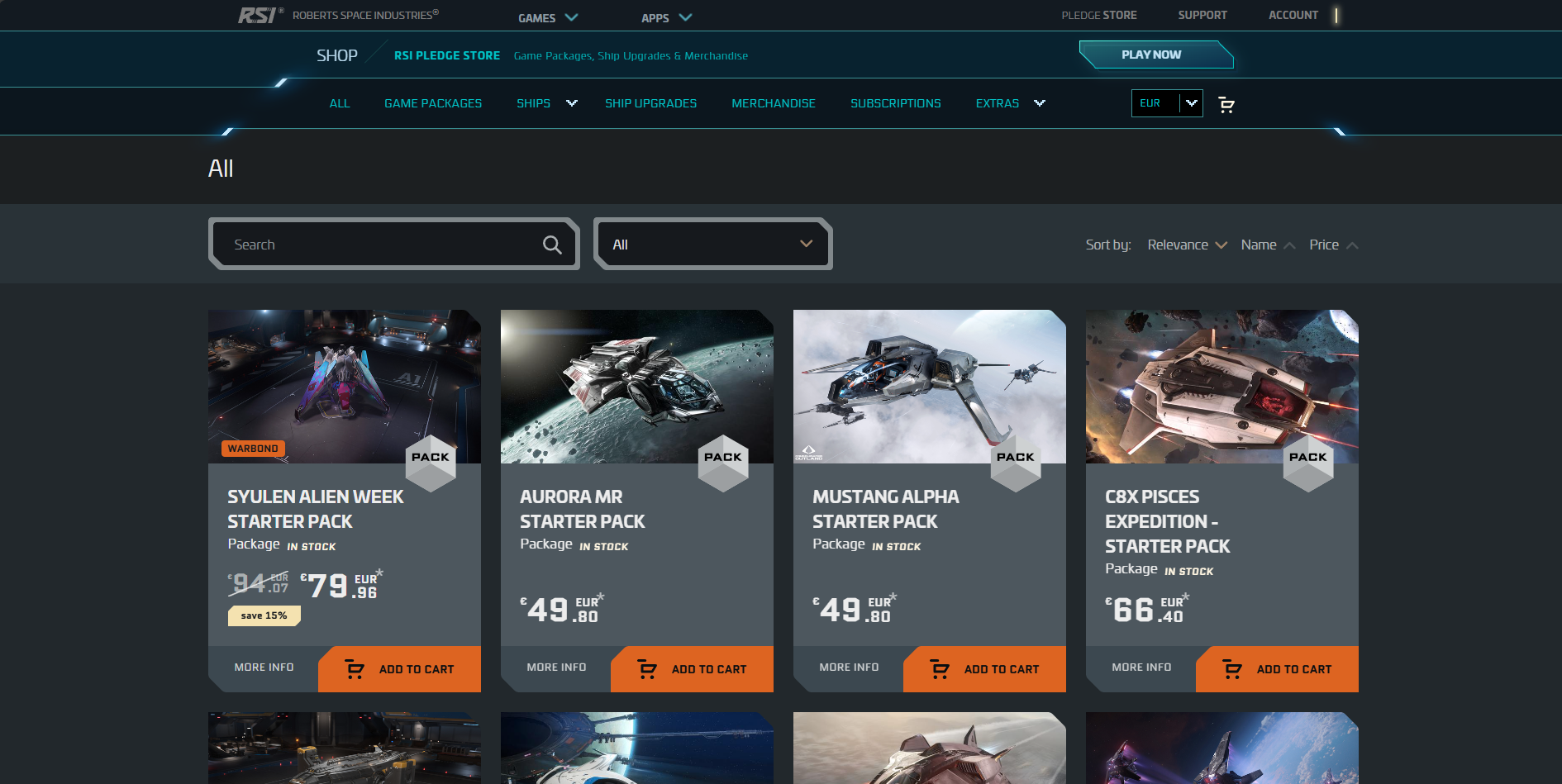Click the 66.40 EUR price
The image size is (1562, 784).
[x=1147, y=608]
